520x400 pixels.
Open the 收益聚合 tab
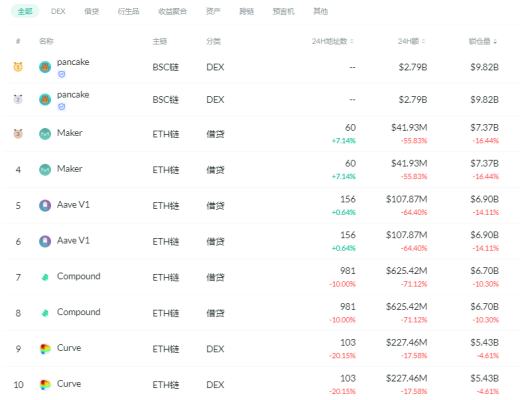(172, 11)
